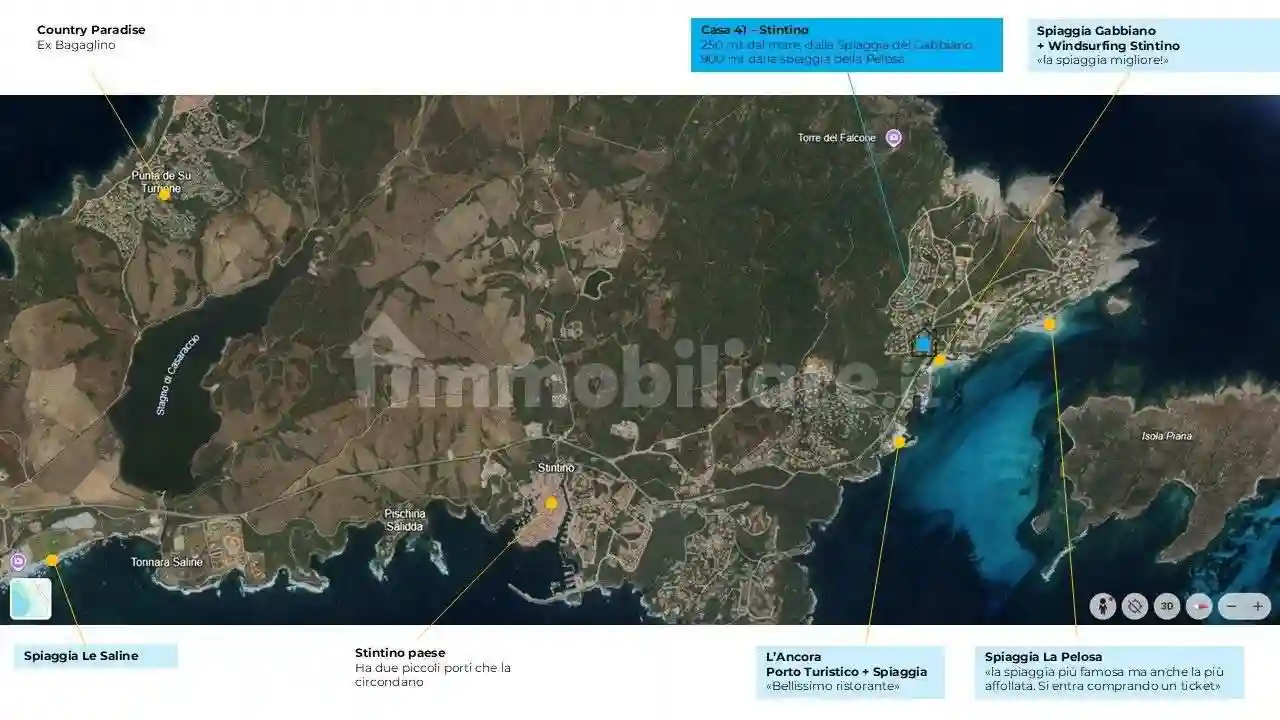Select yellow marker at Stintino town
The image size is (1280, 720).
click(x=551, y=503)
